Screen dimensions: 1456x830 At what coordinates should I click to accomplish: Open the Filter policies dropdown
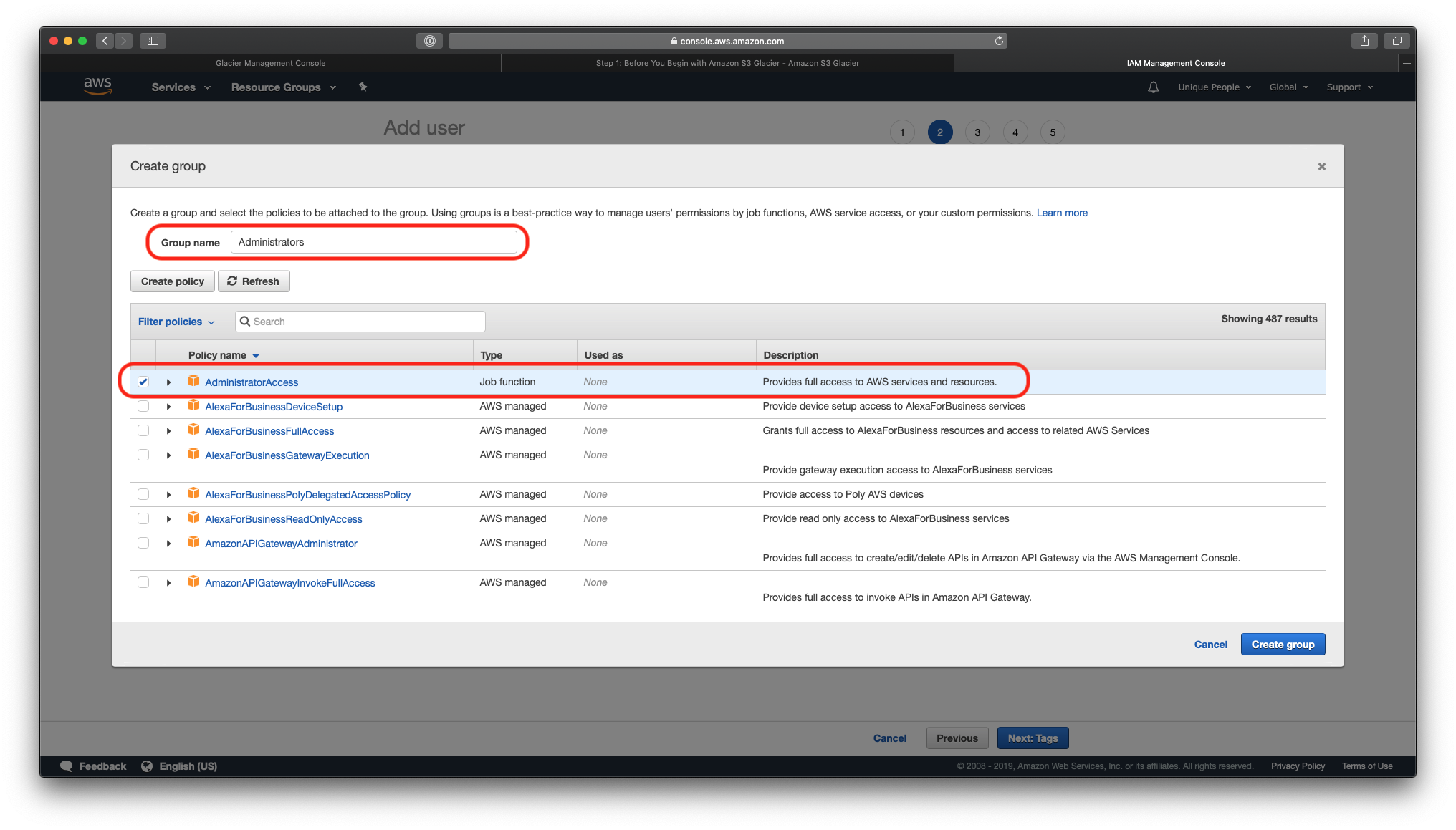[x=176, y=322]
